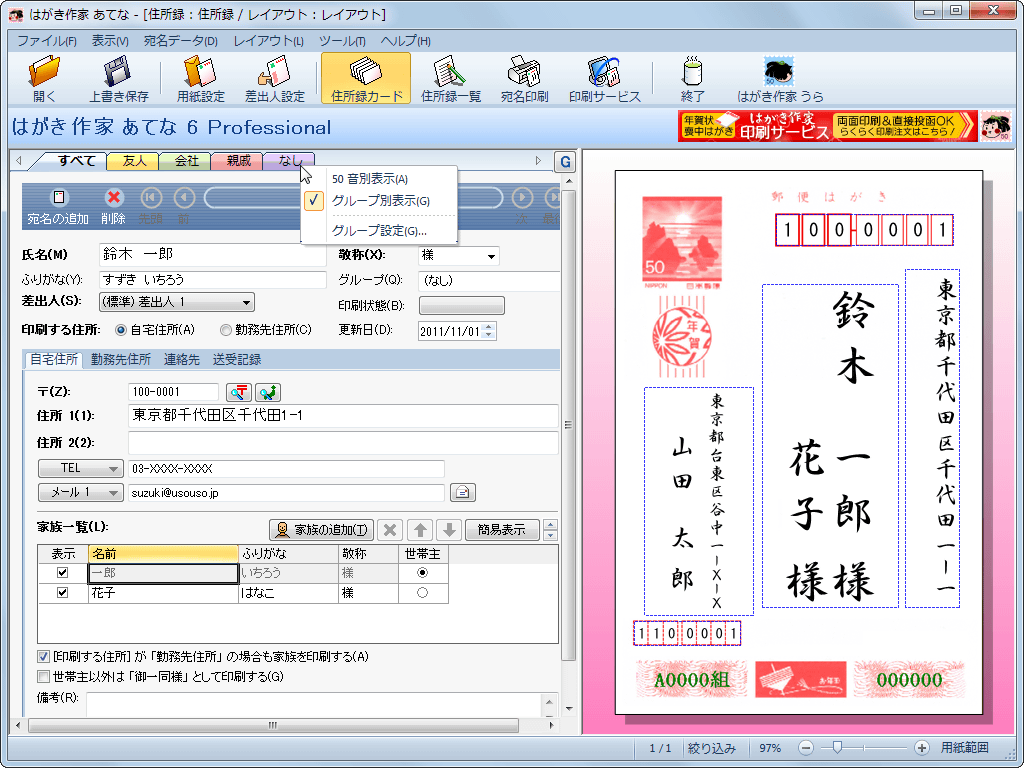Screen dimensions: 1024x768
Task: Click the G group display button
Action: tap(565, 161)
